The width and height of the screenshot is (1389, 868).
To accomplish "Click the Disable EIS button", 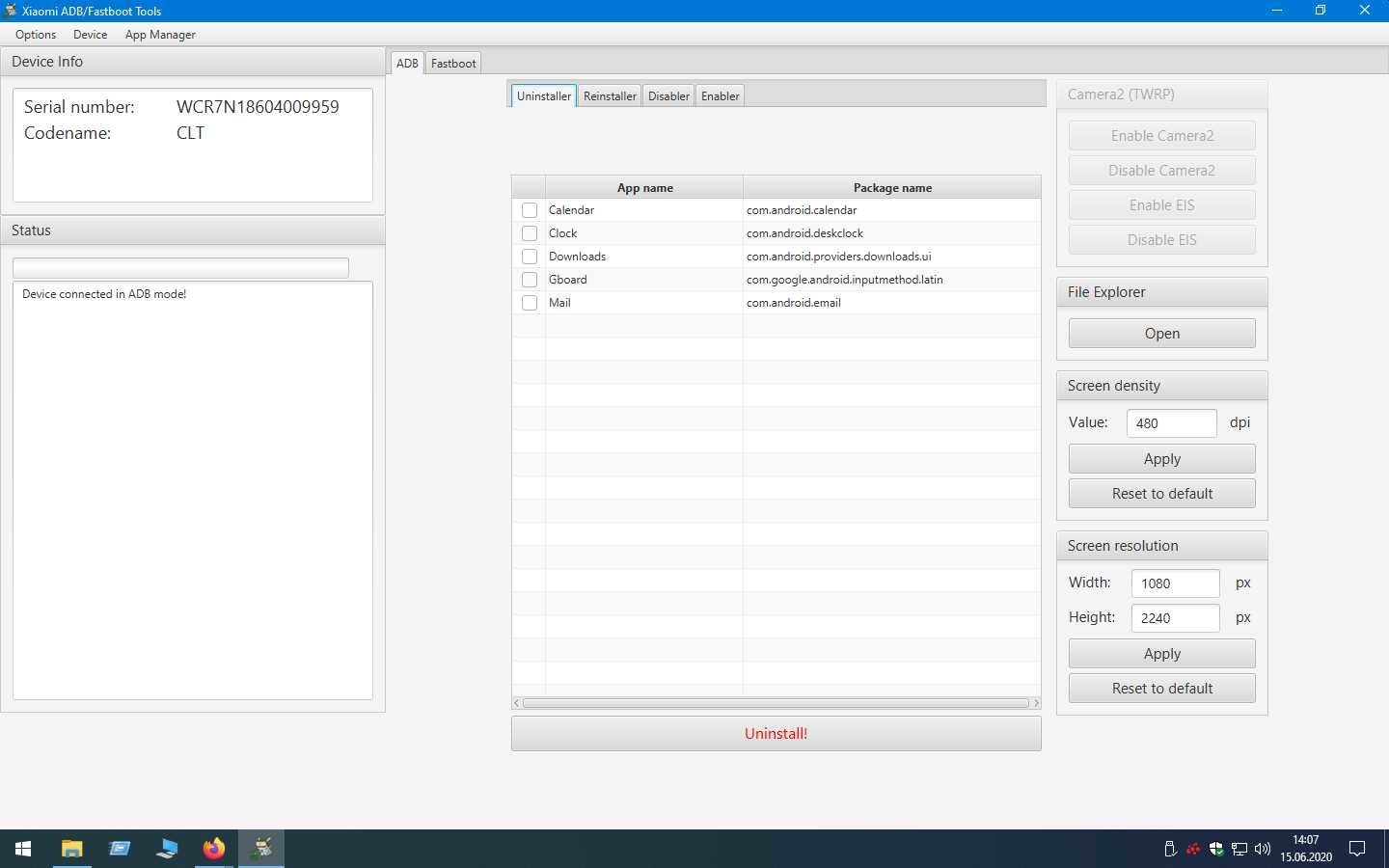I will pyautogui.click(x=1162, y=239).
